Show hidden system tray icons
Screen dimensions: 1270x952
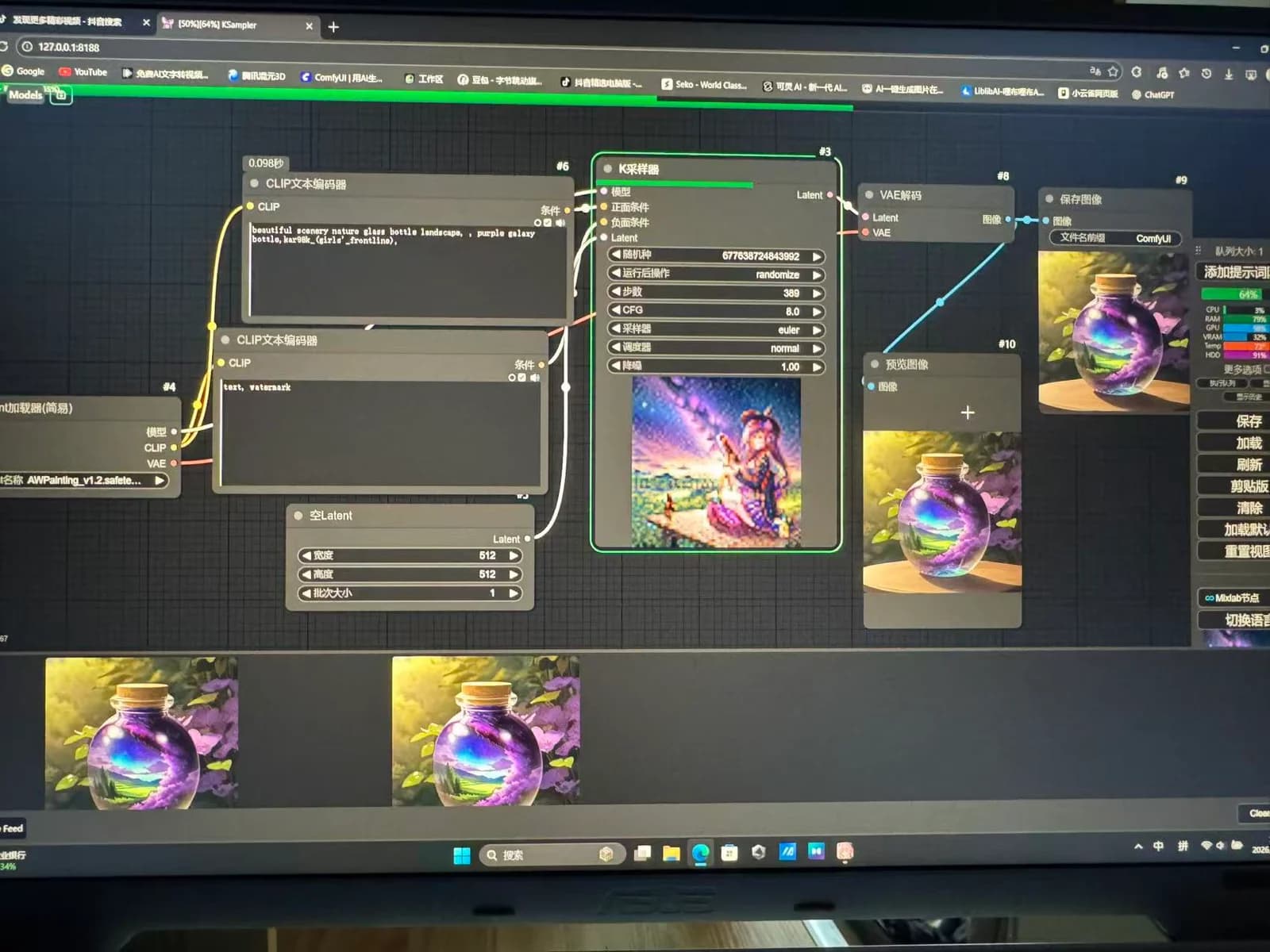[1138, 846]
